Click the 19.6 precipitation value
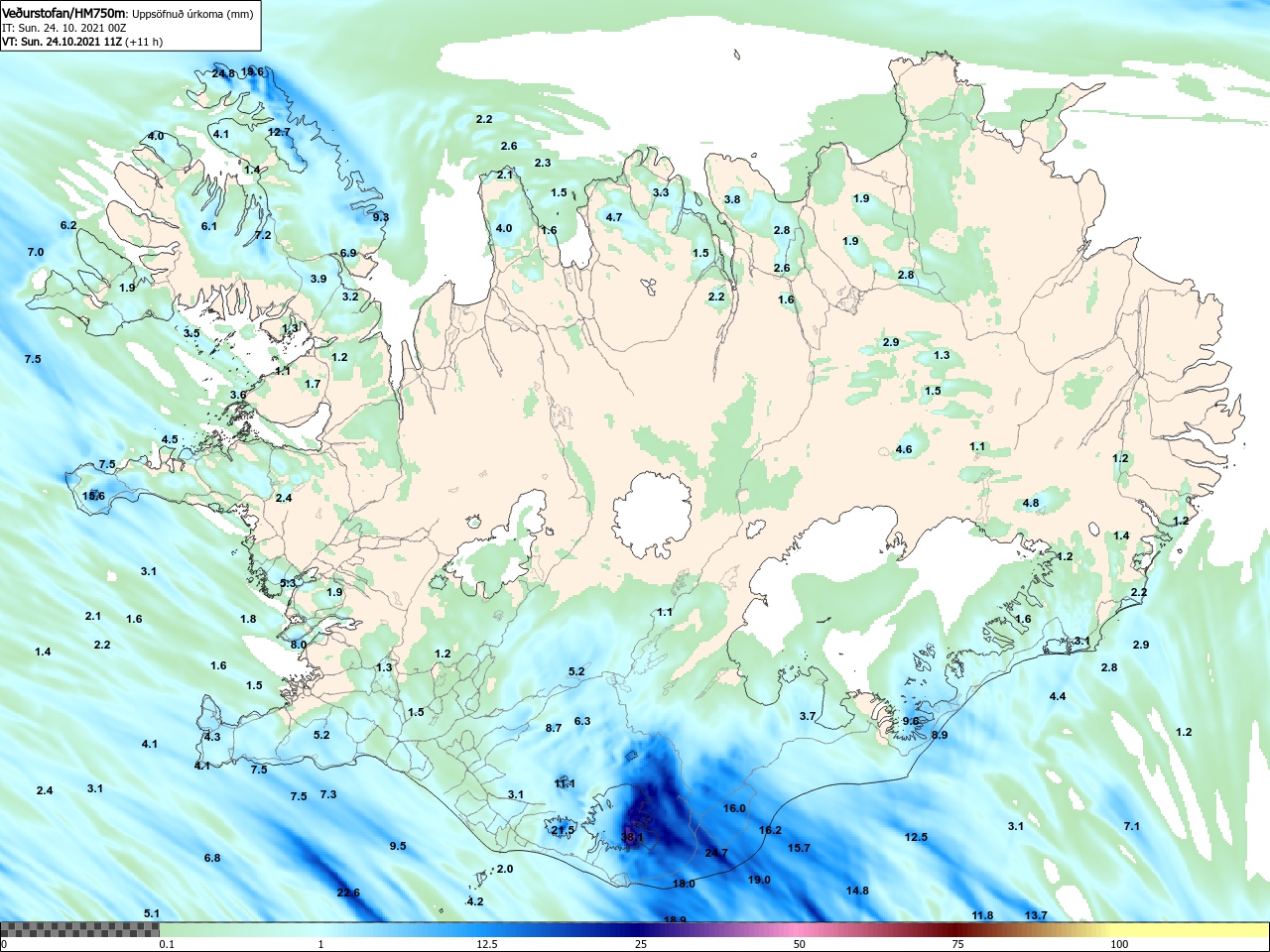 coord(253,71)
